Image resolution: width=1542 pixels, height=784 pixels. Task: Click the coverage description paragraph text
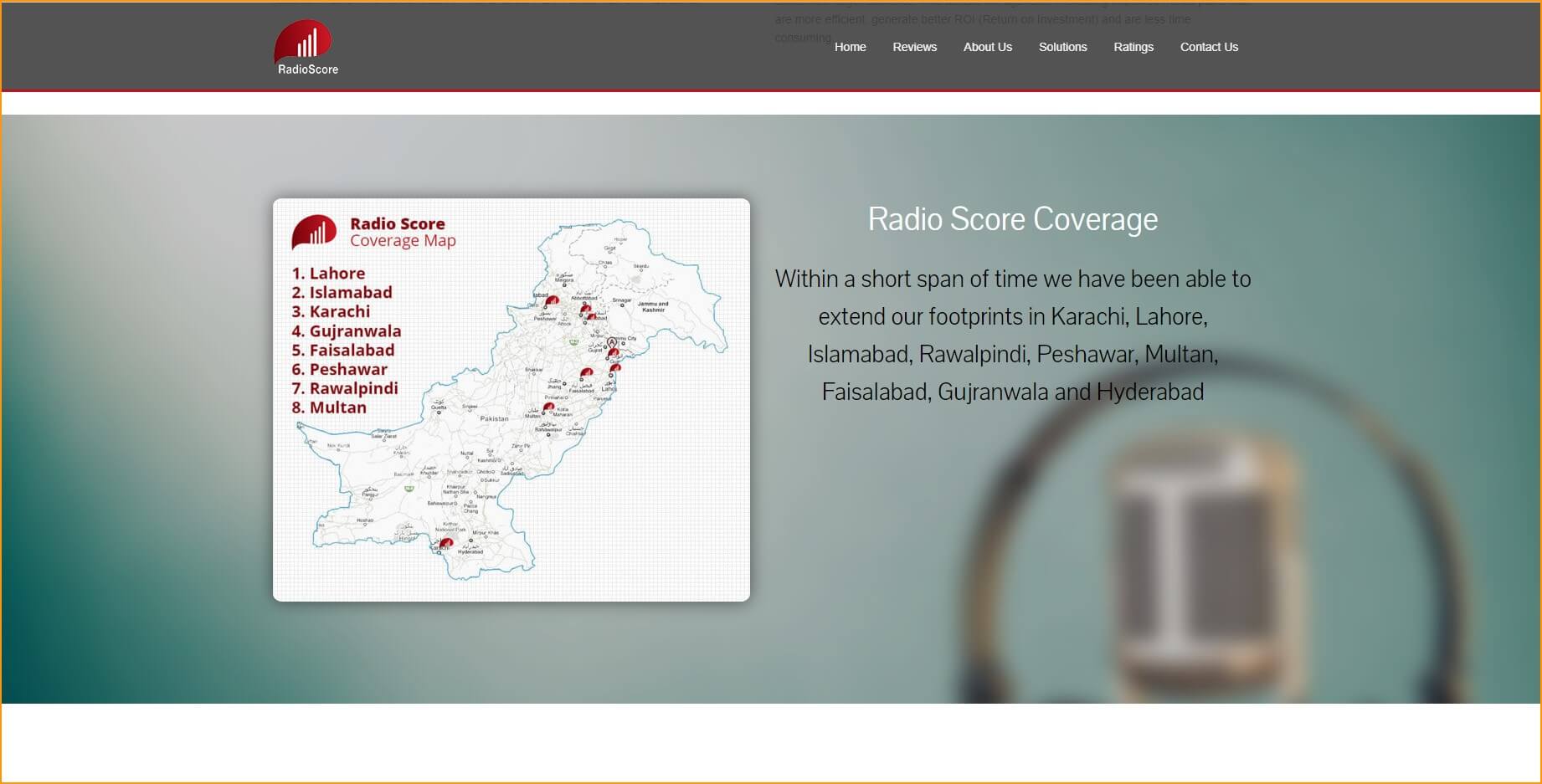tap(1012, 335)
